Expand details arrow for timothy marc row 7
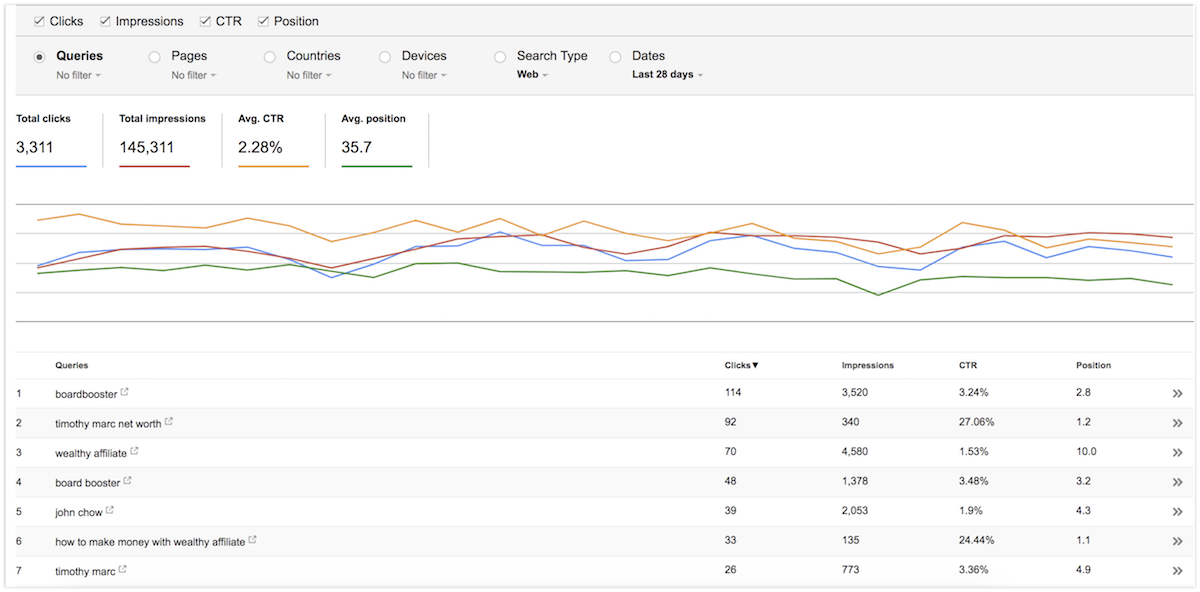Screen dimensions: 1200x592 click(x=1177, y=571)
